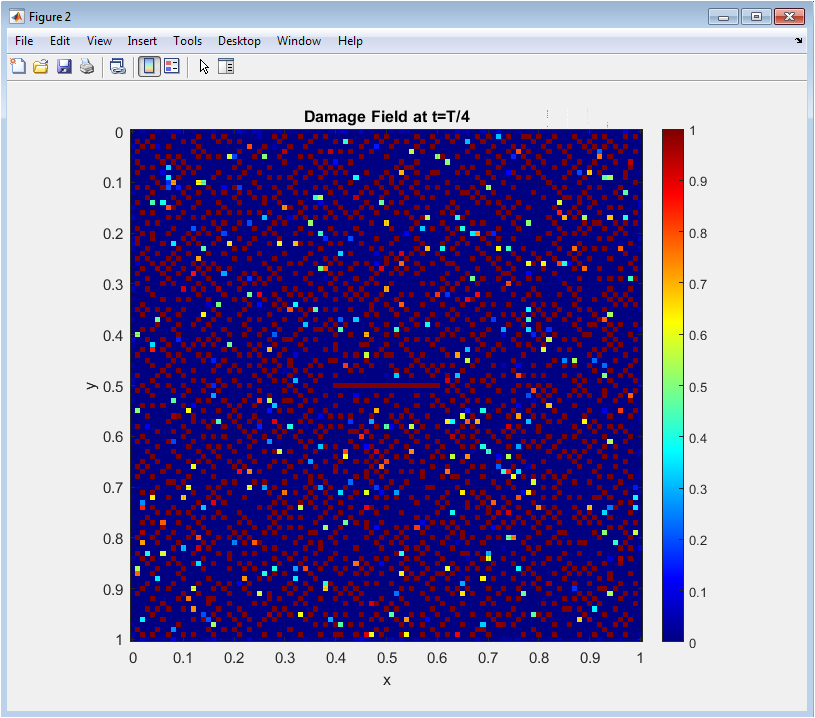Click the New Figure toolbar icon
The width and height of the screenshot is (815, 718).
point(17,67)
